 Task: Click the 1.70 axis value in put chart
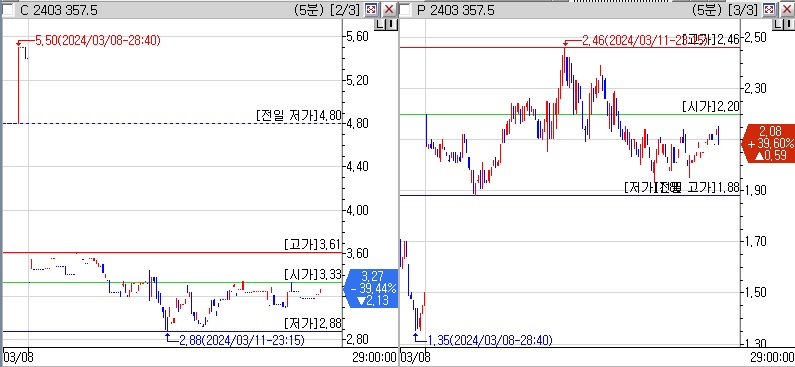click(756, 241)
